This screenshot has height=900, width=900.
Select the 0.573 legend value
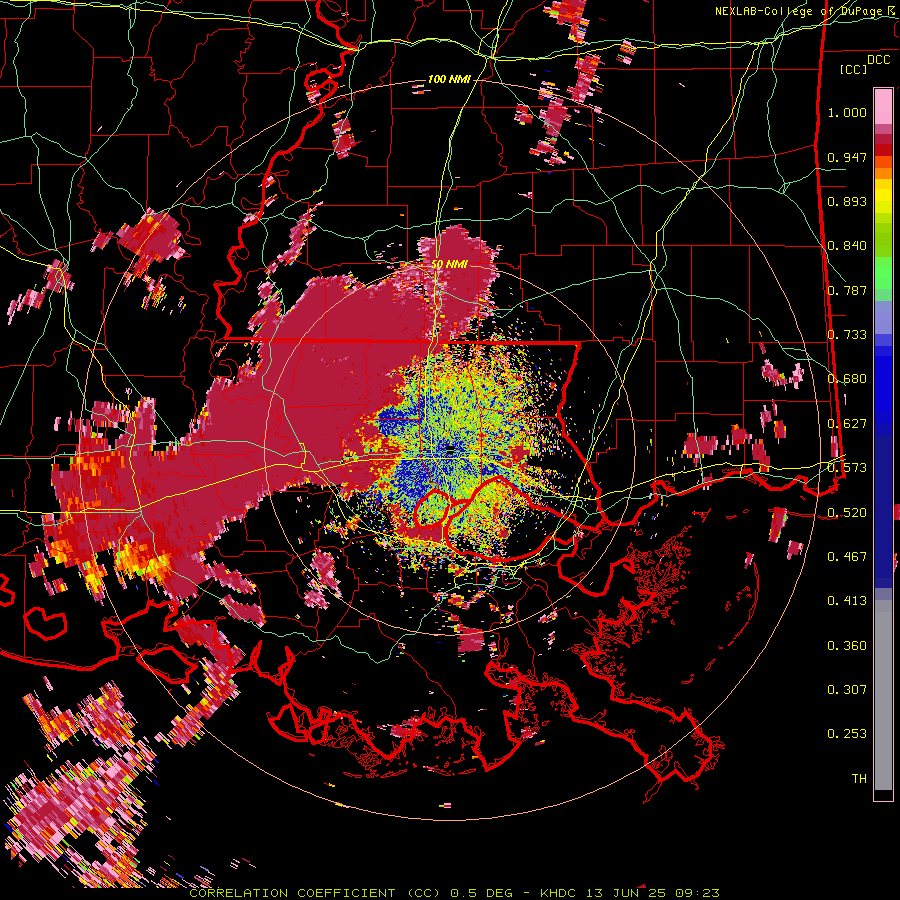coord(847,468)
